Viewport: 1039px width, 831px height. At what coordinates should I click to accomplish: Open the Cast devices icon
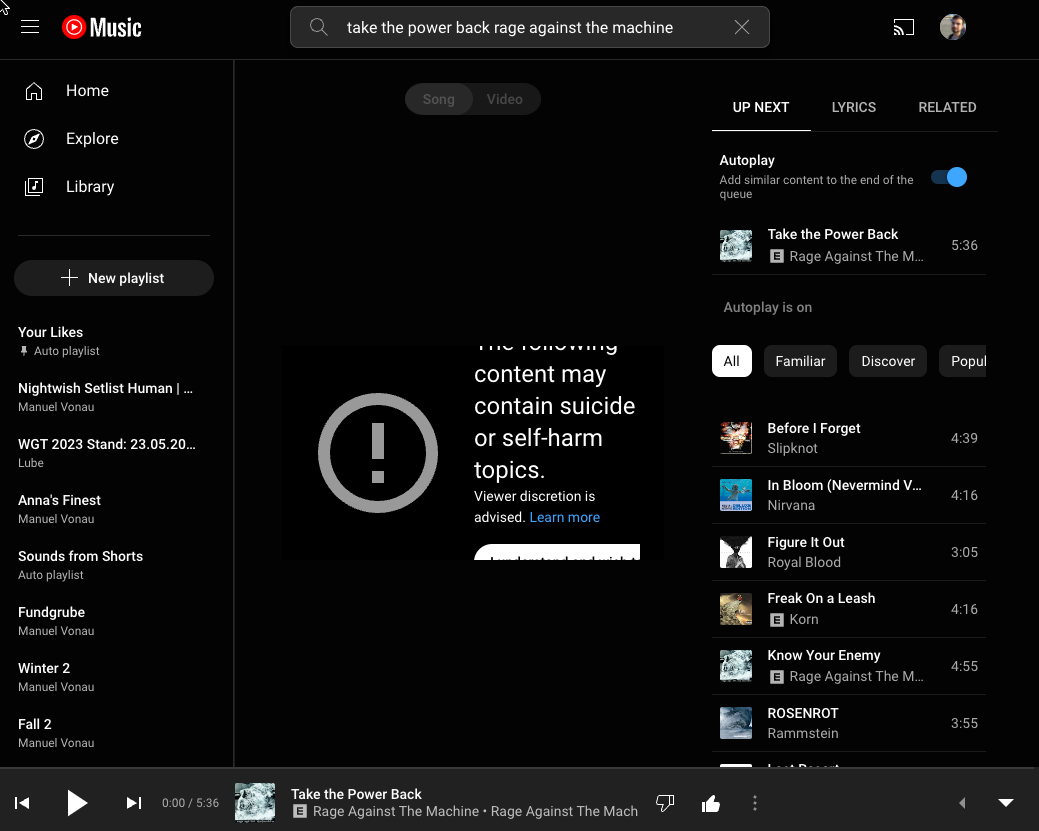904,27
